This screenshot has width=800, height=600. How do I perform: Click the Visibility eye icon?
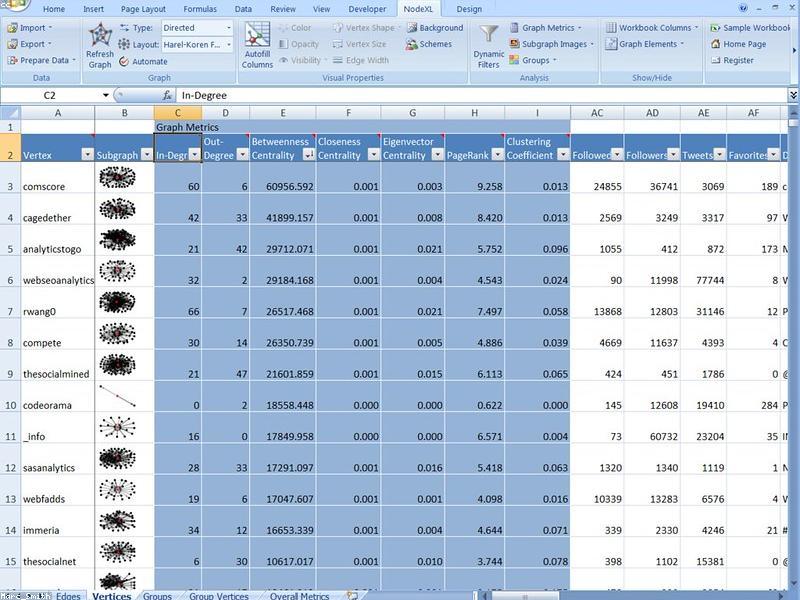tap(283, 60)
